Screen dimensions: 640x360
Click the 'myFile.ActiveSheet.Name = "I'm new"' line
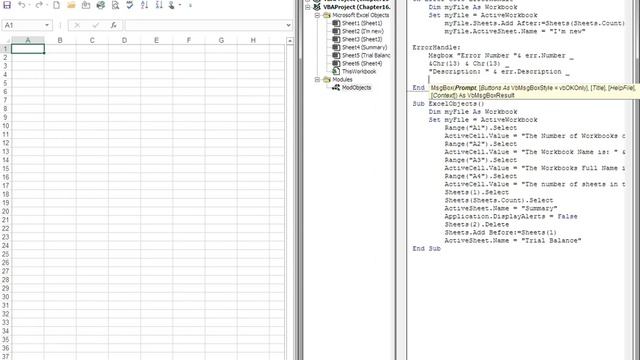(515, 31)
